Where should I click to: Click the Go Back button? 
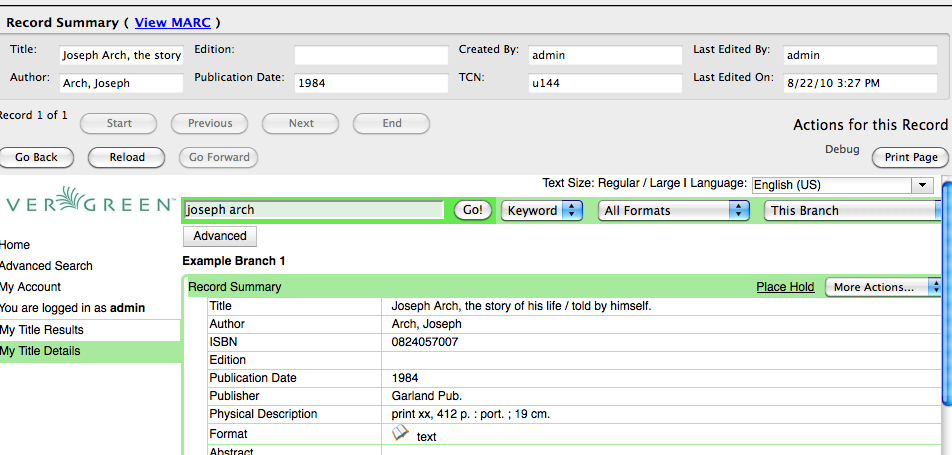37,157
